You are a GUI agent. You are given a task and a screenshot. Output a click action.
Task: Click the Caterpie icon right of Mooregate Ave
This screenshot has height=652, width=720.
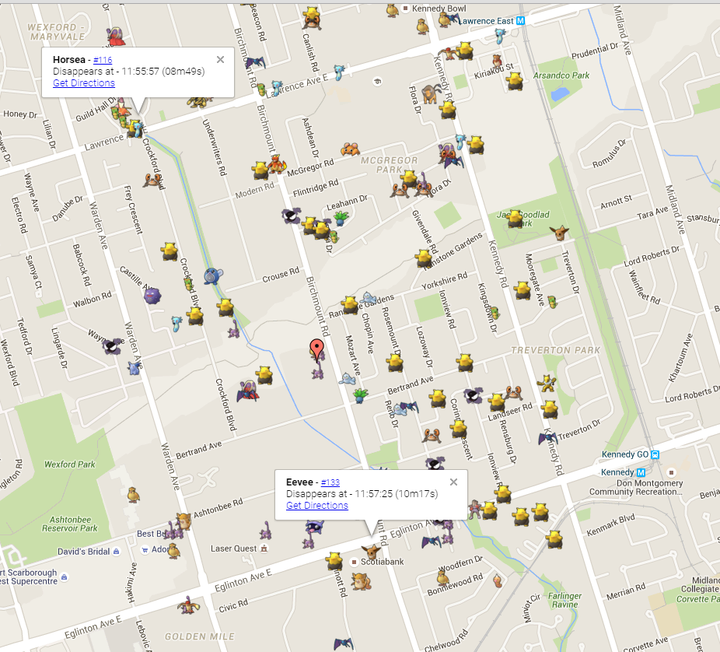pyautogui.click(x=552, y=302)
